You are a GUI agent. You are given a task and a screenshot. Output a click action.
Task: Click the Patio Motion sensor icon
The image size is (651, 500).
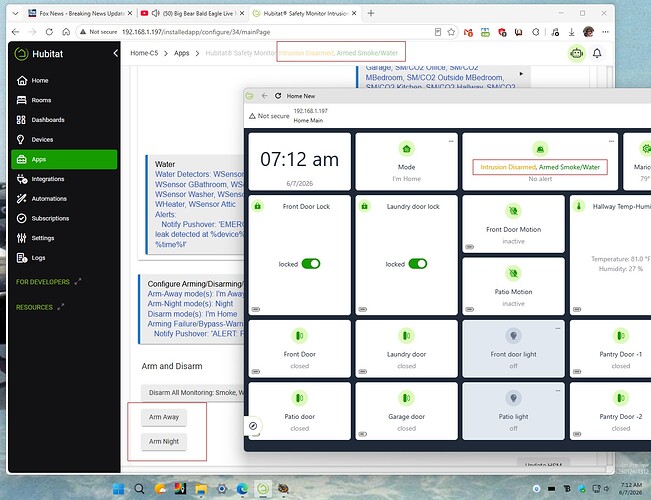(x=513, y=273)
